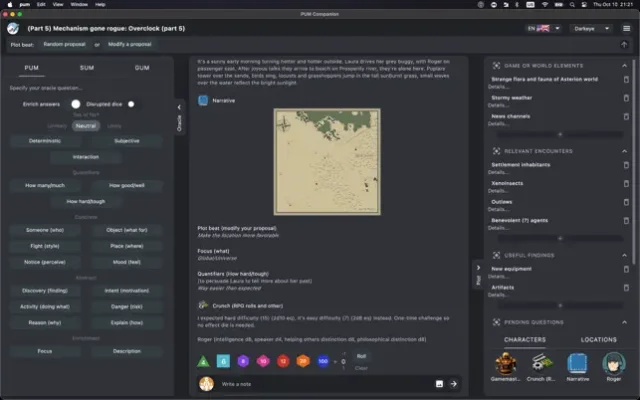The width and height of the screenshot is (640, 400).
Task: Click the icon beside Settlement inhabitants
Action: click(x=626, y=165)
